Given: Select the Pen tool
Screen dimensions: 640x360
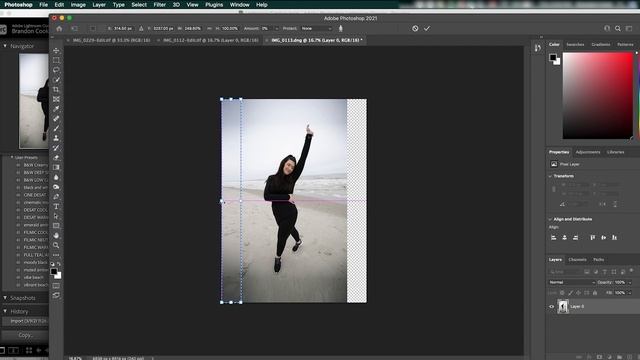Looking at the screenshot, I should click(x=56, y=197).
